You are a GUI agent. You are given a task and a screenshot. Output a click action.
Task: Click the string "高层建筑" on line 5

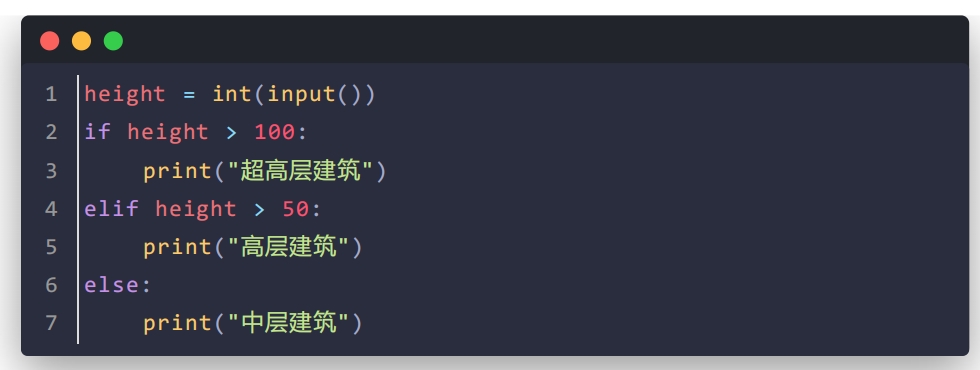(288, 247)
